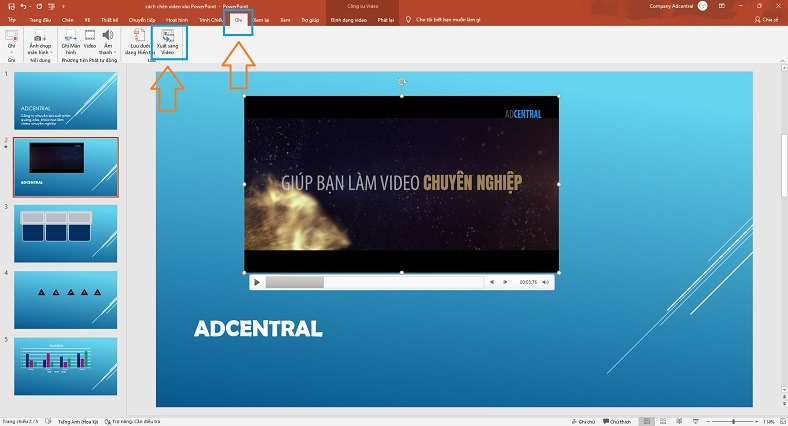Click the Lưu dưới dạng Hiển thị icon

[x=139, y=45]
